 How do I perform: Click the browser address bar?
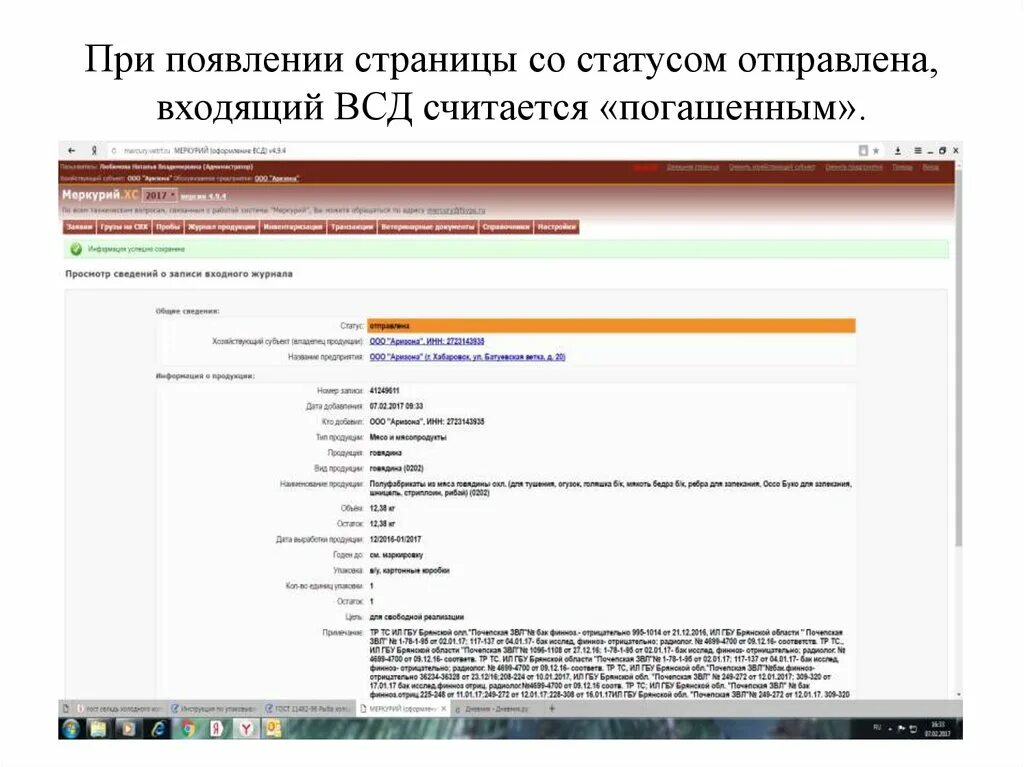point(483,151)
